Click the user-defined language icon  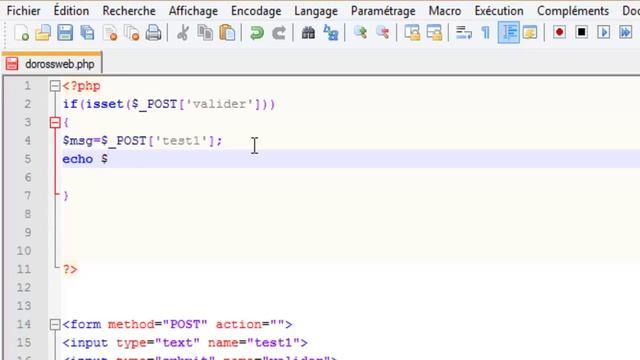[x=530, y=33]
